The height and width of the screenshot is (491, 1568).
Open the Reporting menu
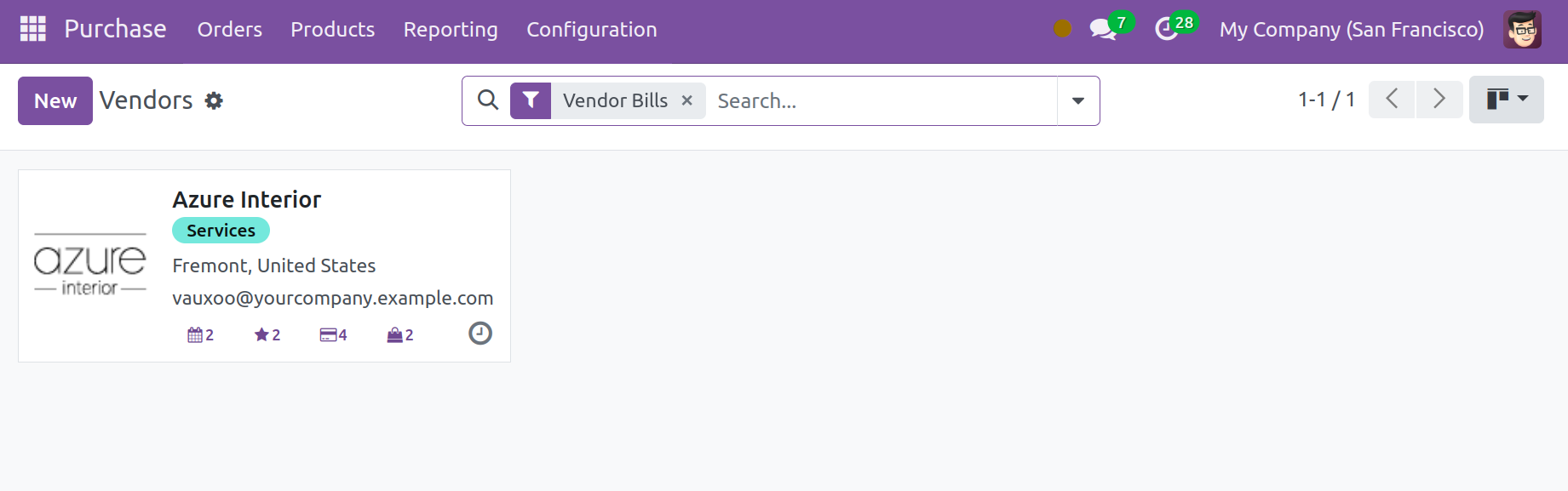click(x=451, y=29)
